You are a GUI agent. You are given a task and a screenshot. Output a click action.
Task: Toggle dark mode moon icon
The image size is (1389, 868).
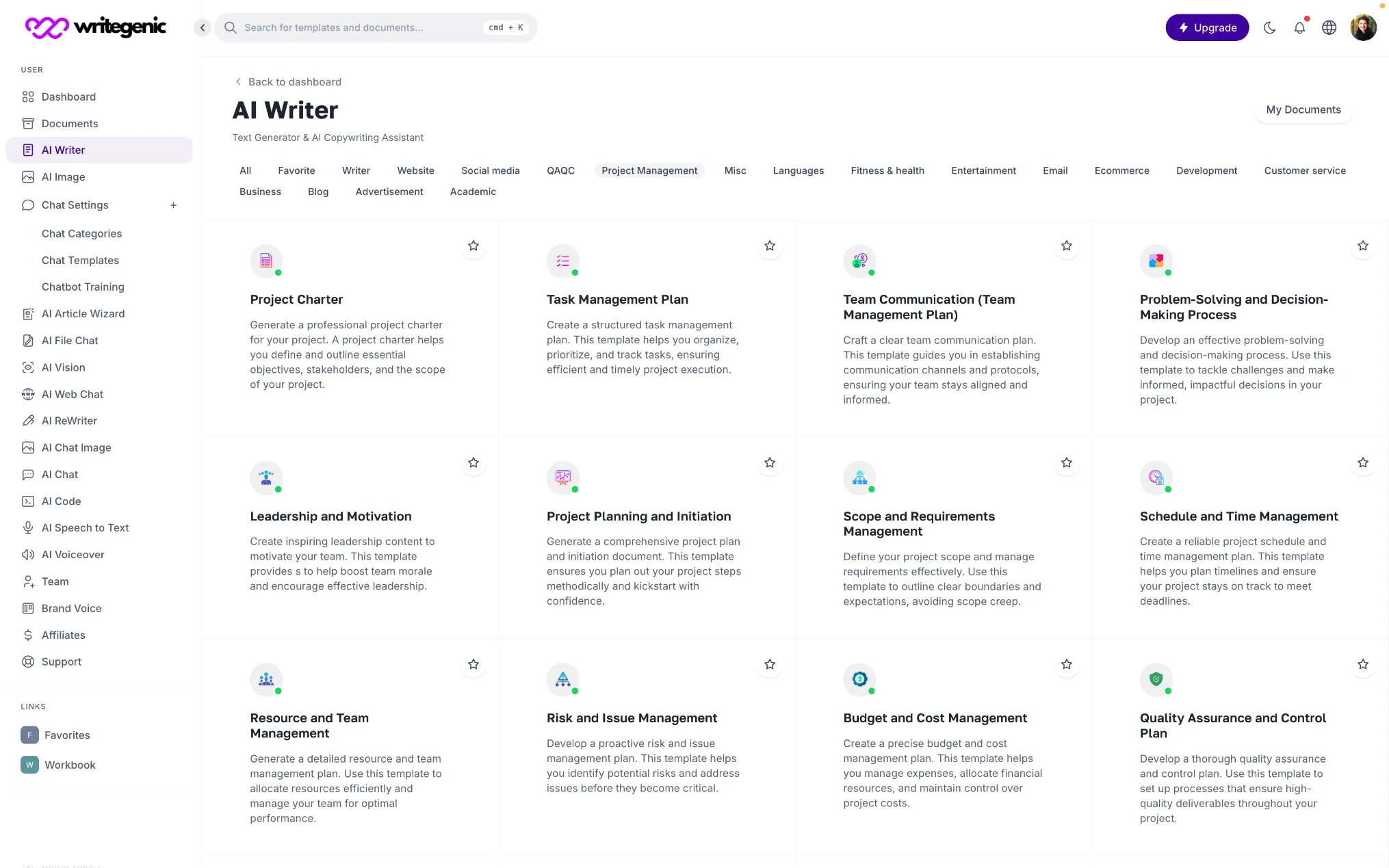[x=1270, y=27]
